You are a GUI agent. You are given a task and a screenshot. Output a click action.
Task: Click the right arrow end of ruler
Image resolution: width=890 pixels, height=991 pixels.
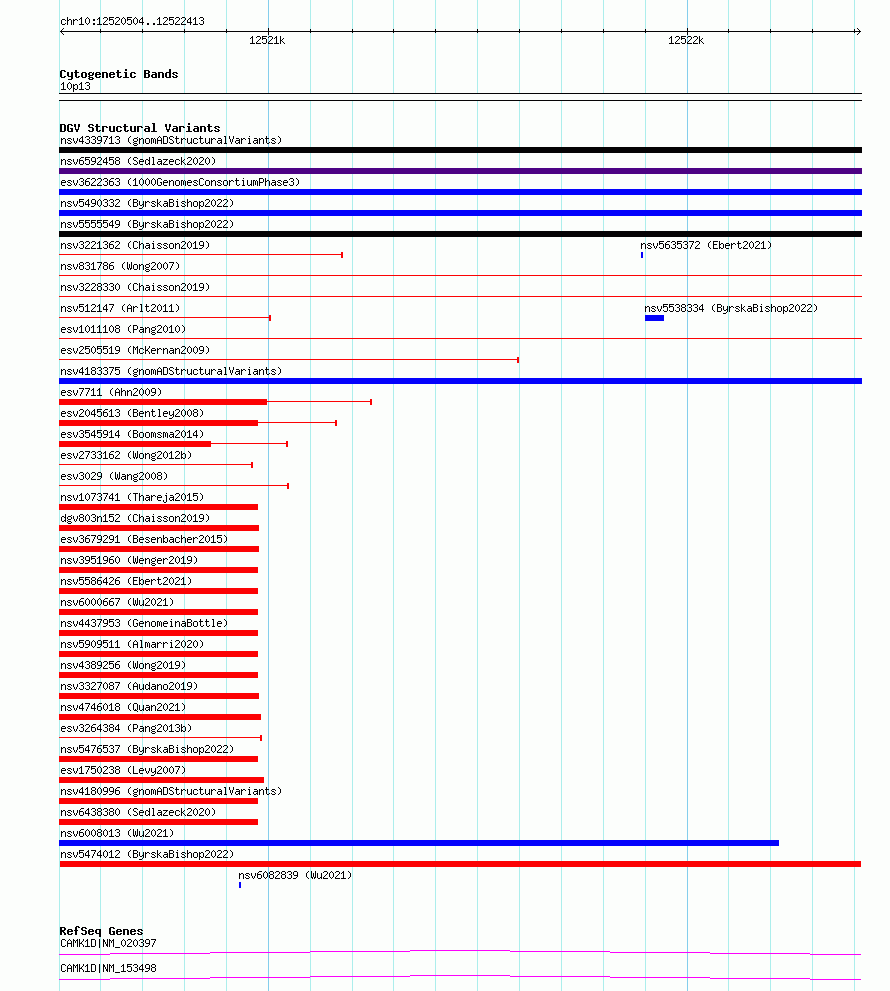[858, 31]
